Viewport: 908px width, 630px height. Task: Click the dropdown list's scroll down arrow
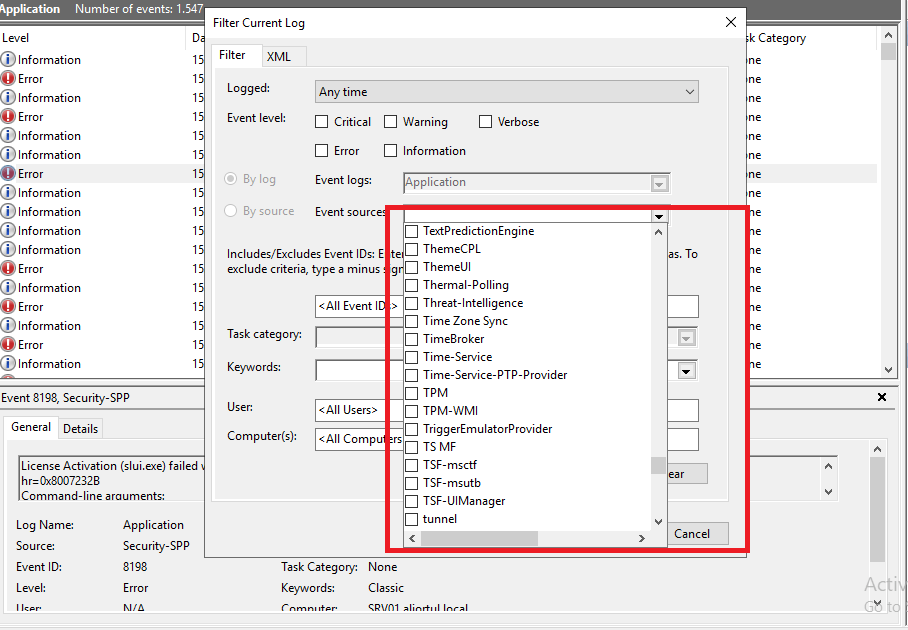click(x=658, y=521)
